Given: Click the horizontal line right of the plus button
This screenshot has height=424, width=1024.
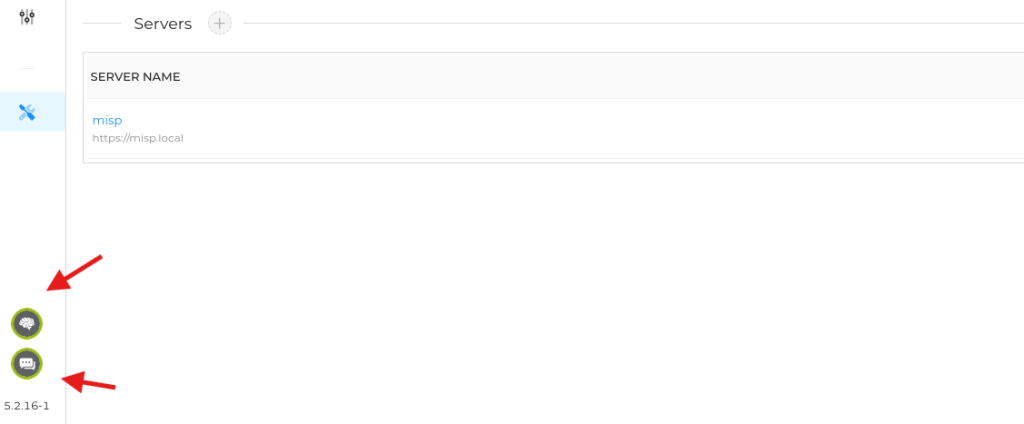Looking at the screenshot, I should pyautogui.click(x=630, y=24).
